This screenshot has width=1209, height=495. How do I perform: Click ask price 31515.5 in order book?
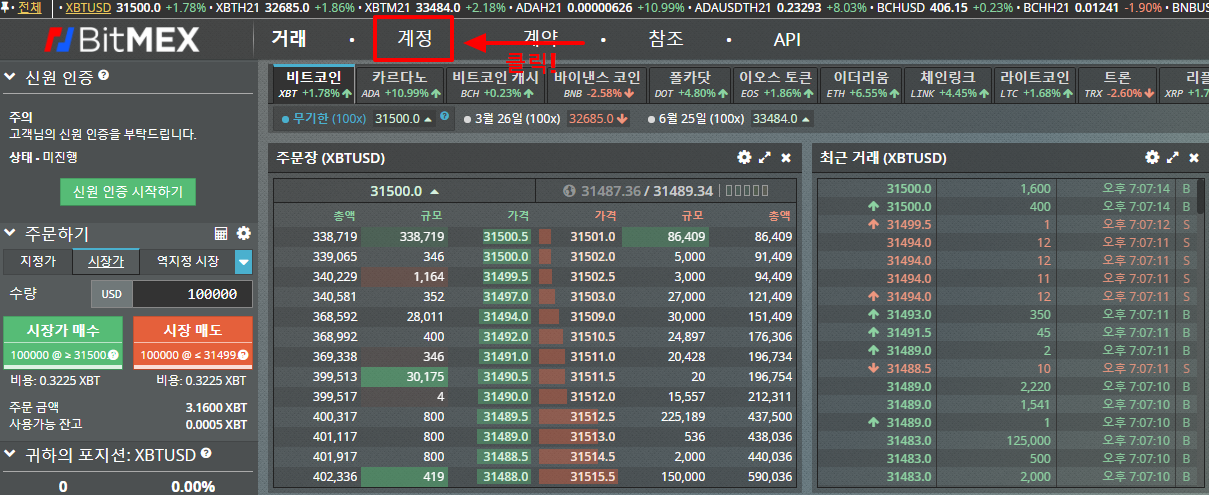point(592,477)
